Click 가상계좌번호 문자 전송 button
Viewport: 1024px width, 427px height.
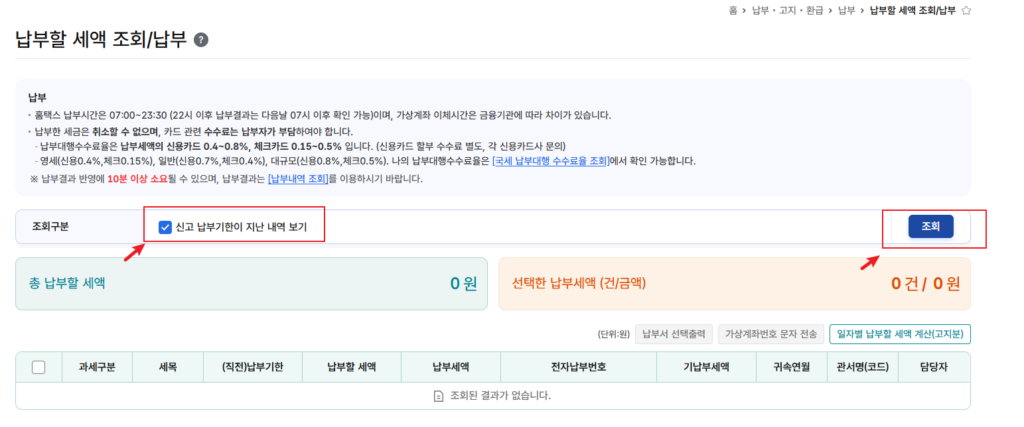point(771,334)
